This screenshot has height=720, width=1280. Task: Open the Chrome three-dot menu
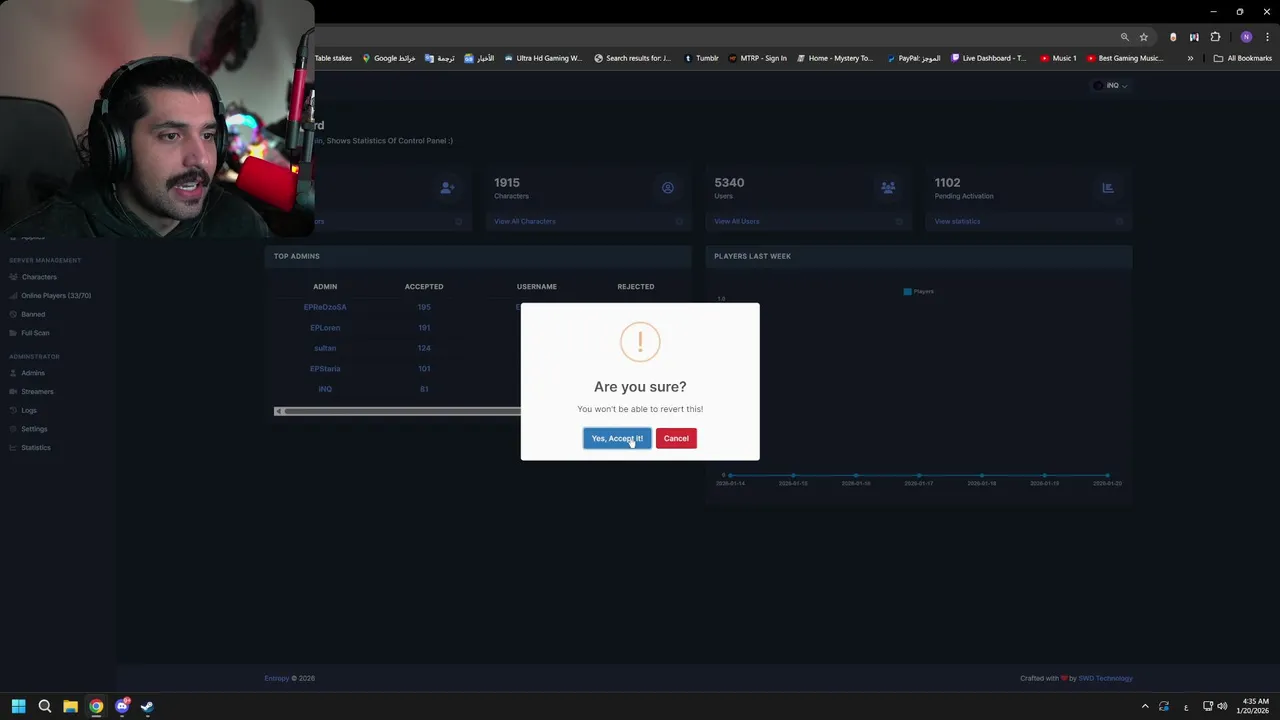tap(1267, 37)
